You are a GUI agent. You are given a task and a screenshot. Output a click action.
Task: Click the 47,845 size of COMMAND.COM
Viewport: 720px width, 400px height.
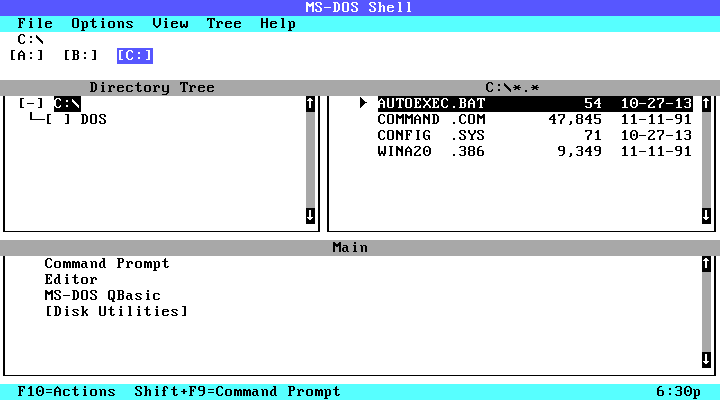coord(575,119)
